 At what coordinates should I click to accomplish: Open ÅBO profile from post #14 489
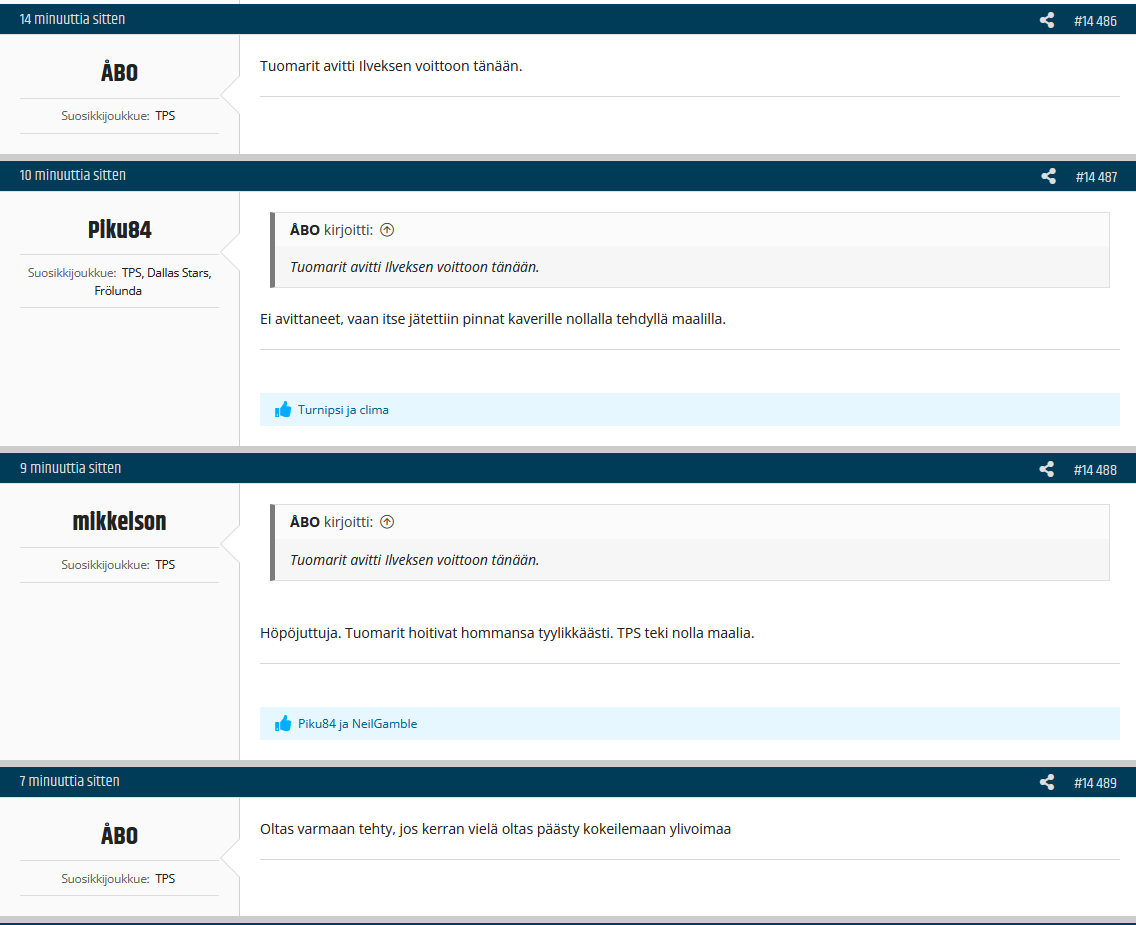point(119,836)
